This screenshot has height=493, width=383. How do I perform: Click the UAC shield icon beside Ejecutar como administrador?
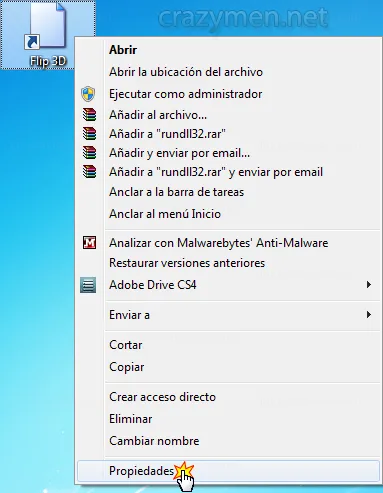click(88, 94)
